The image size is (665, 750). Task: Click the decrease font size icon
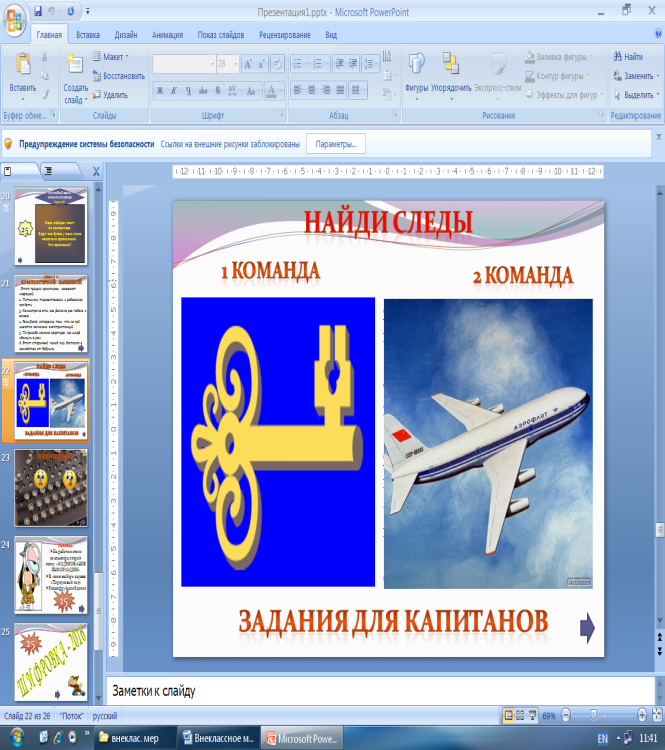pos(262,64)
